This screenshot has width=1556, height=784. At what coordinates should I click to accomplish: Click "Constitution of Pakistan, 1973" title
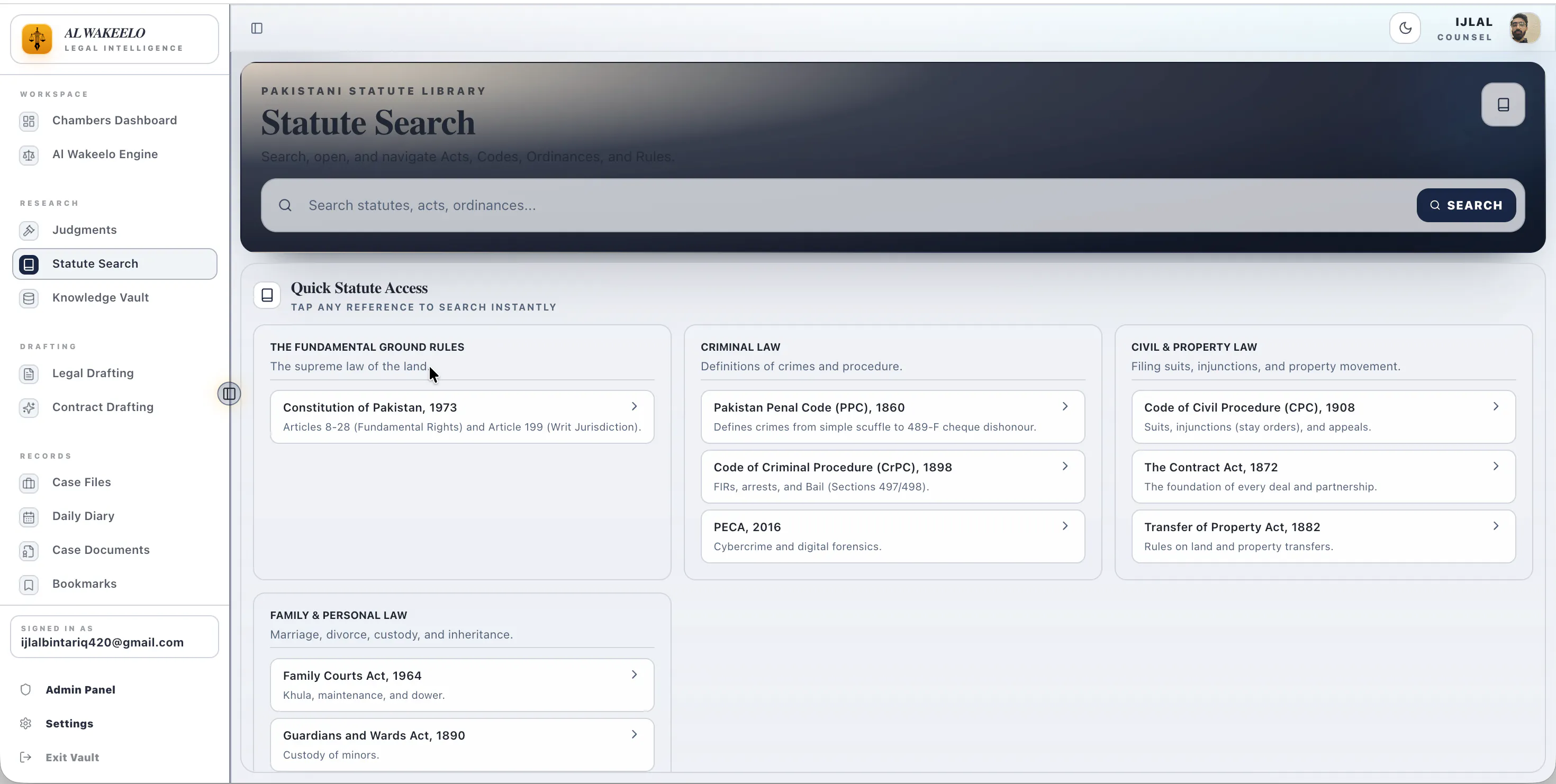(x=369, y=408)
